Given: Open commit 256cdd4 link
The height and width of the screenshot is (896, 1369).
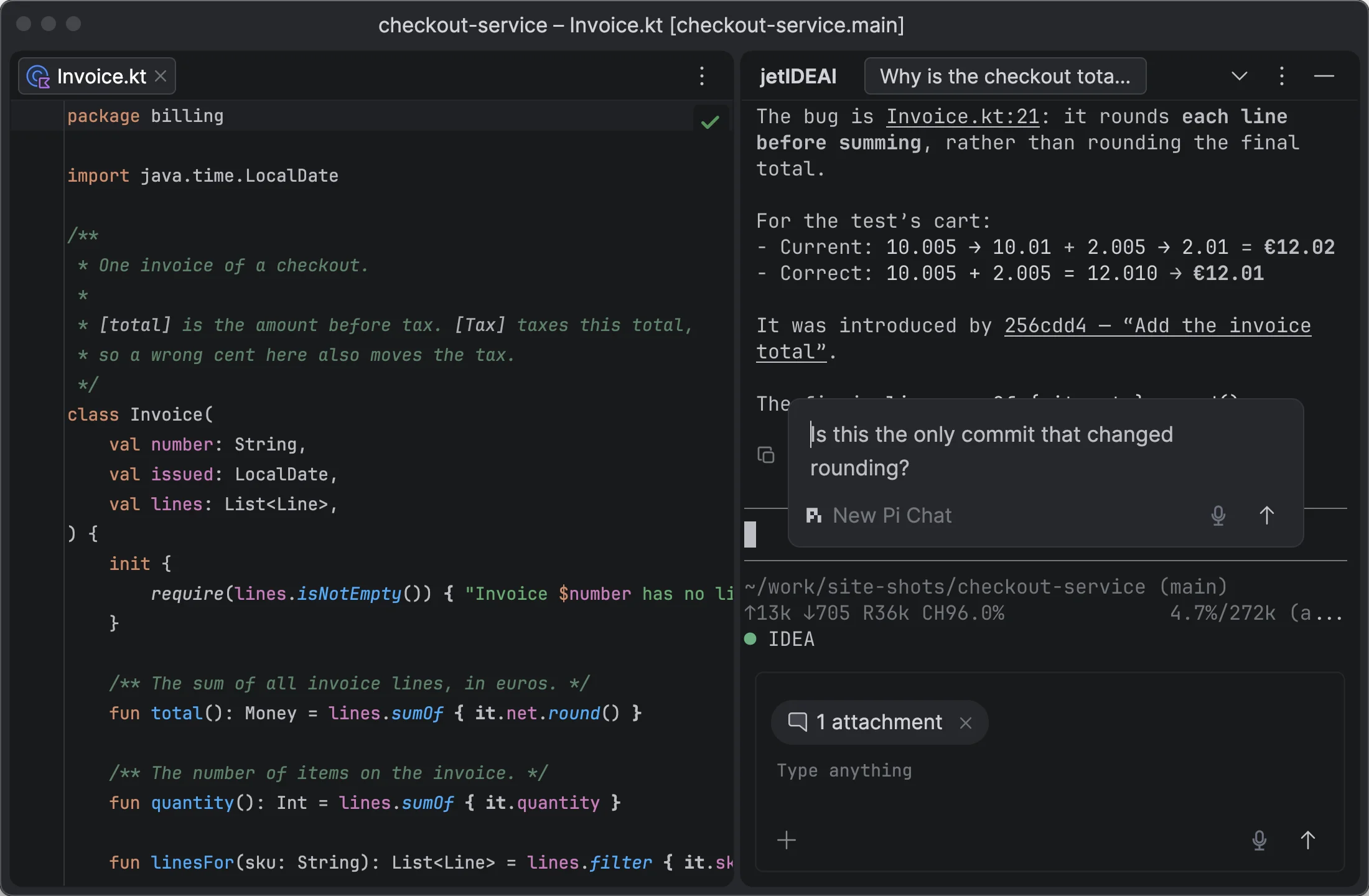Looking at the screenshot, I should pos(1158,326).
